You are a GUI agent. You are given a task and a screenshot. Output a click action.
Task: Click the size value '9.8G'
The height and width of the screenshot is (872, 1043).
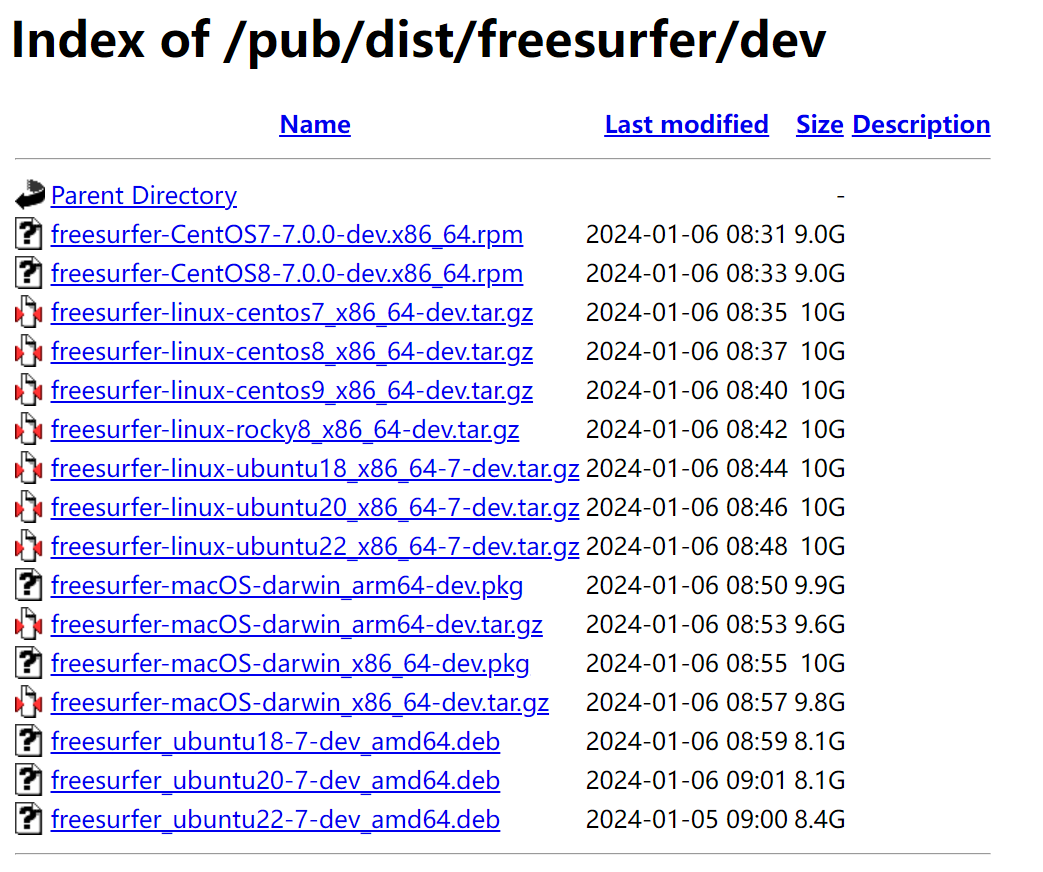pyautogui.click(x=820, y=702)
